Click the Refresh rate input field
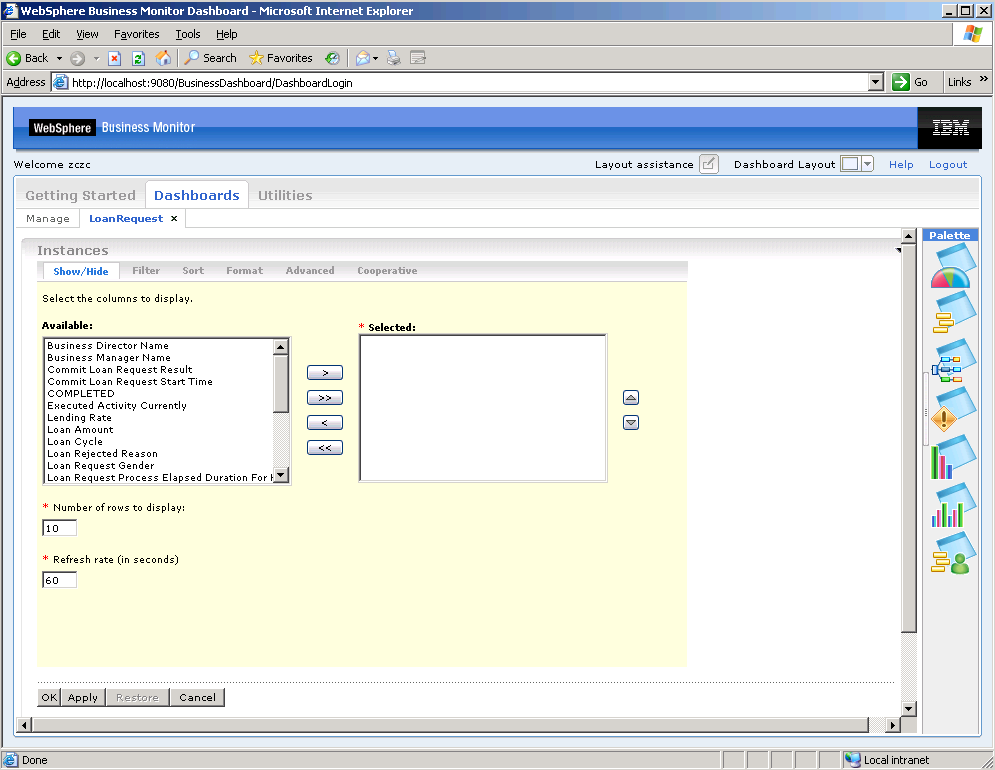The width and height of the screenshot is (995, 770). click(60, 580)
